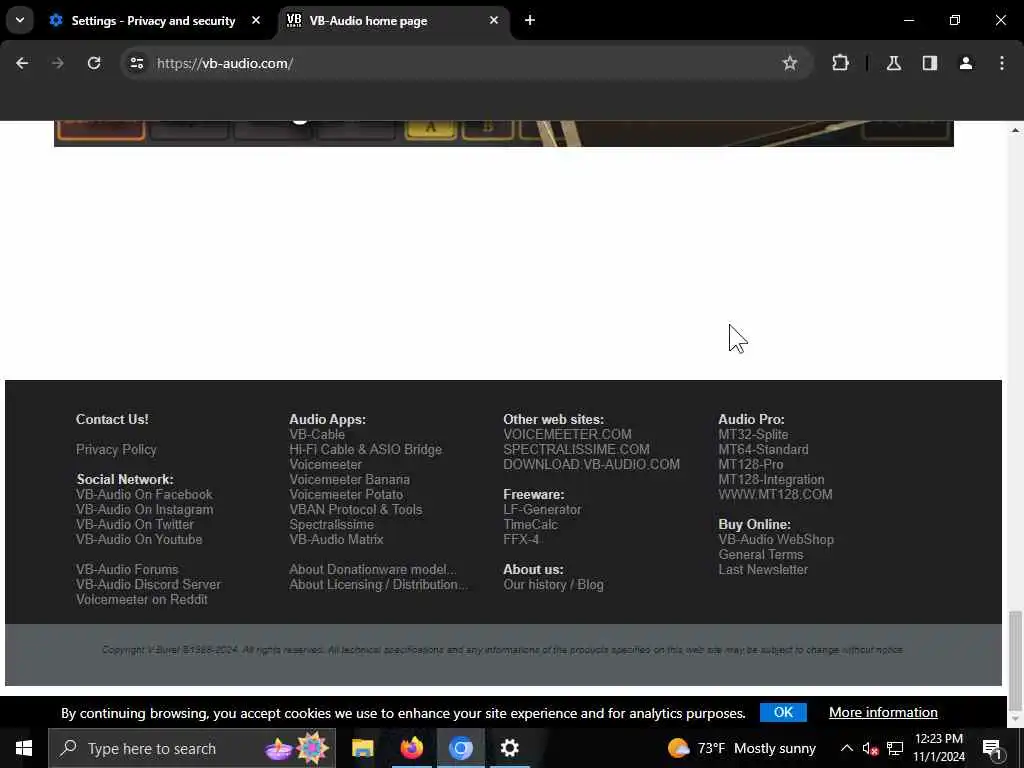Open General Terms link
The image size is (1024, 768).
click(761, 554)
